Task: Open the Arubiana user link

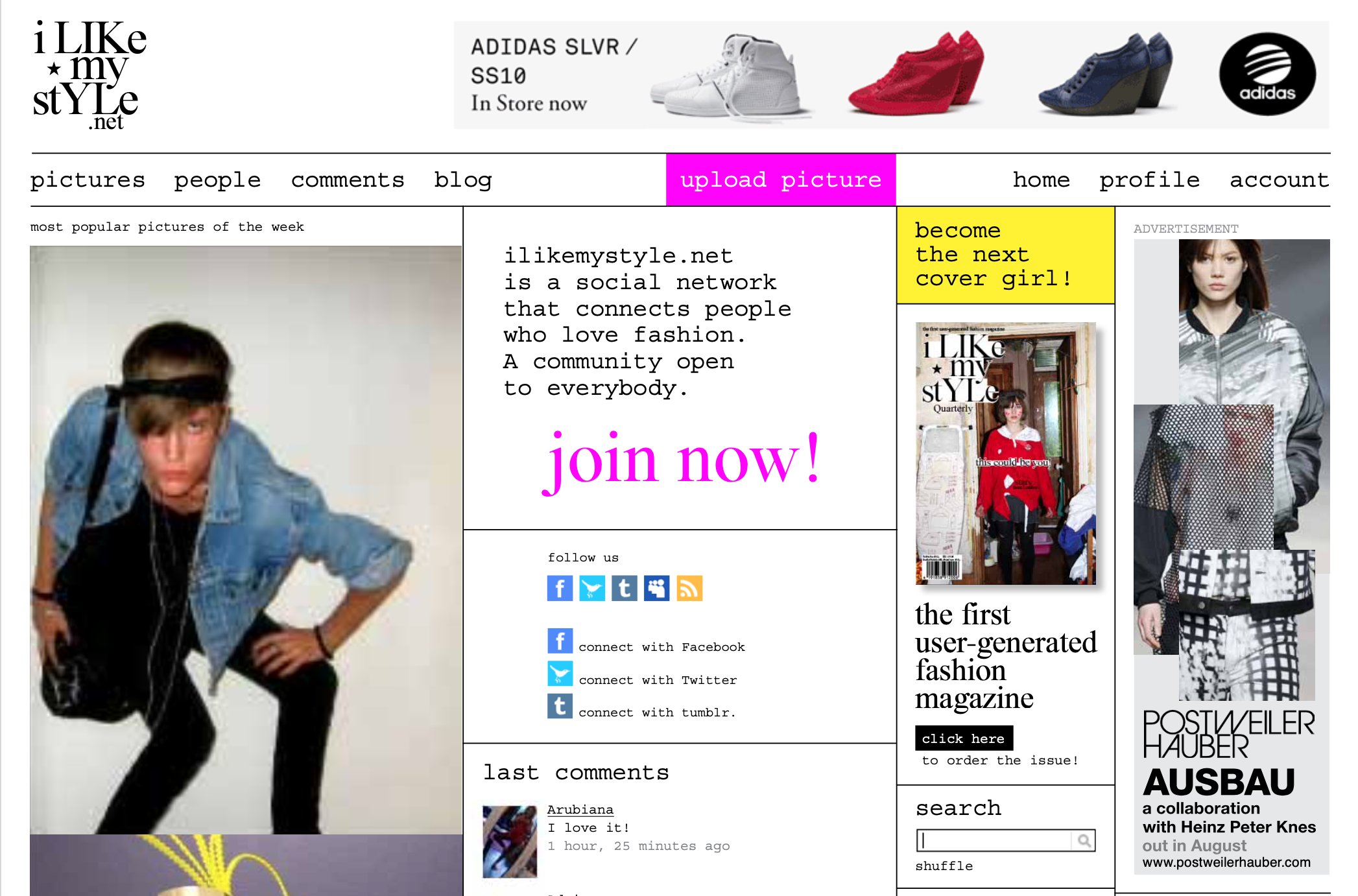Action: (x=580, y=809)
